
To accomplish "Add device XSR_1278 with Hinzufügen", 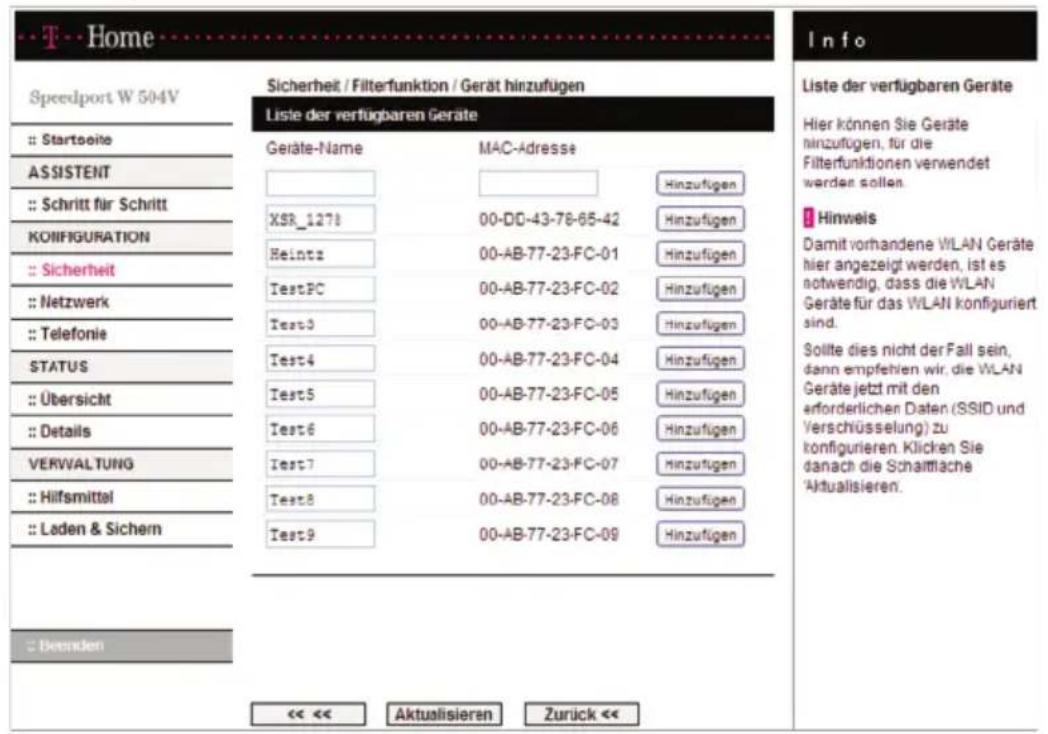I will pos(700,219).
